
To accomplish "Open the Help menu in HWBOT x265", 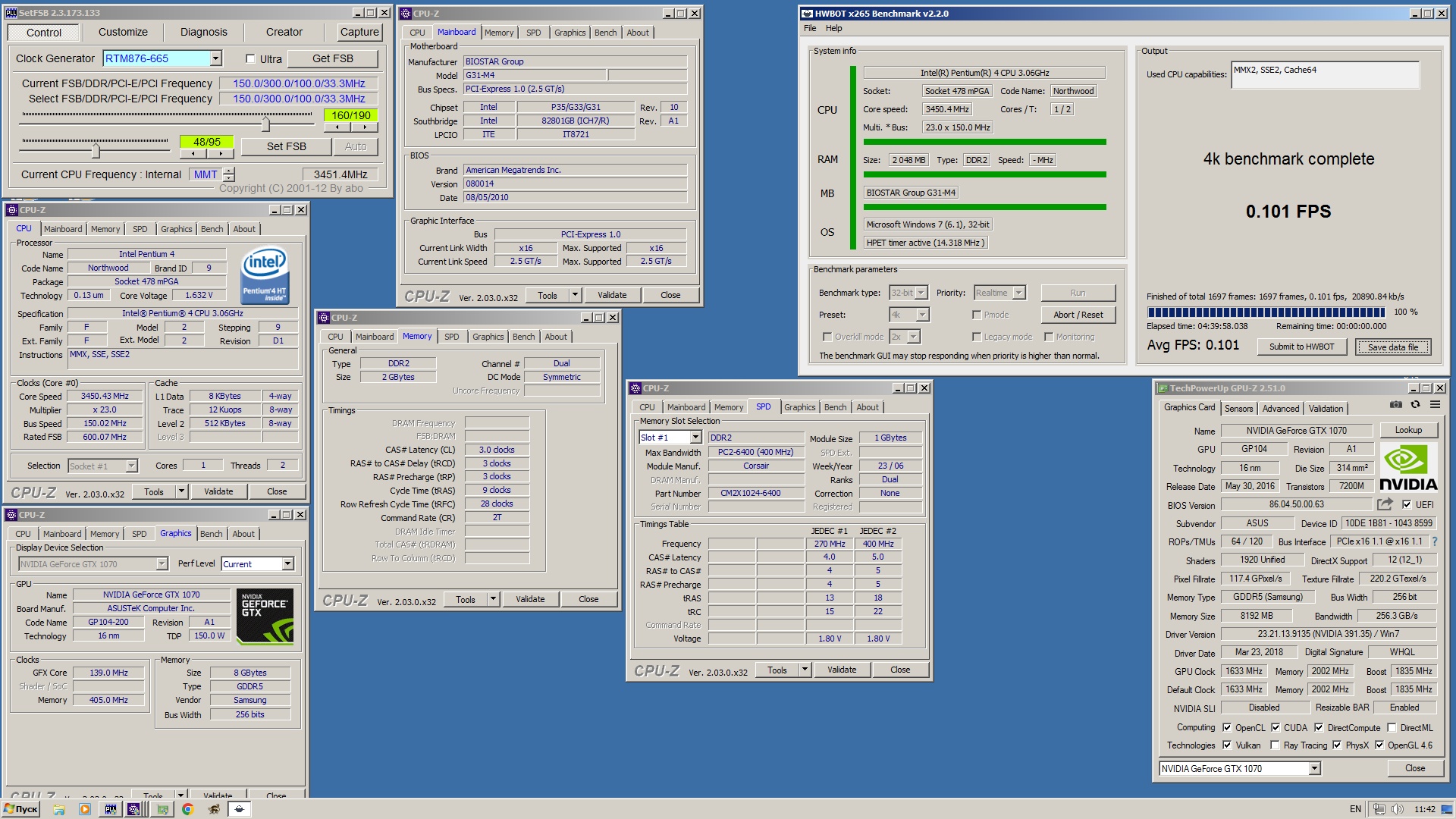I will point(834,28).
